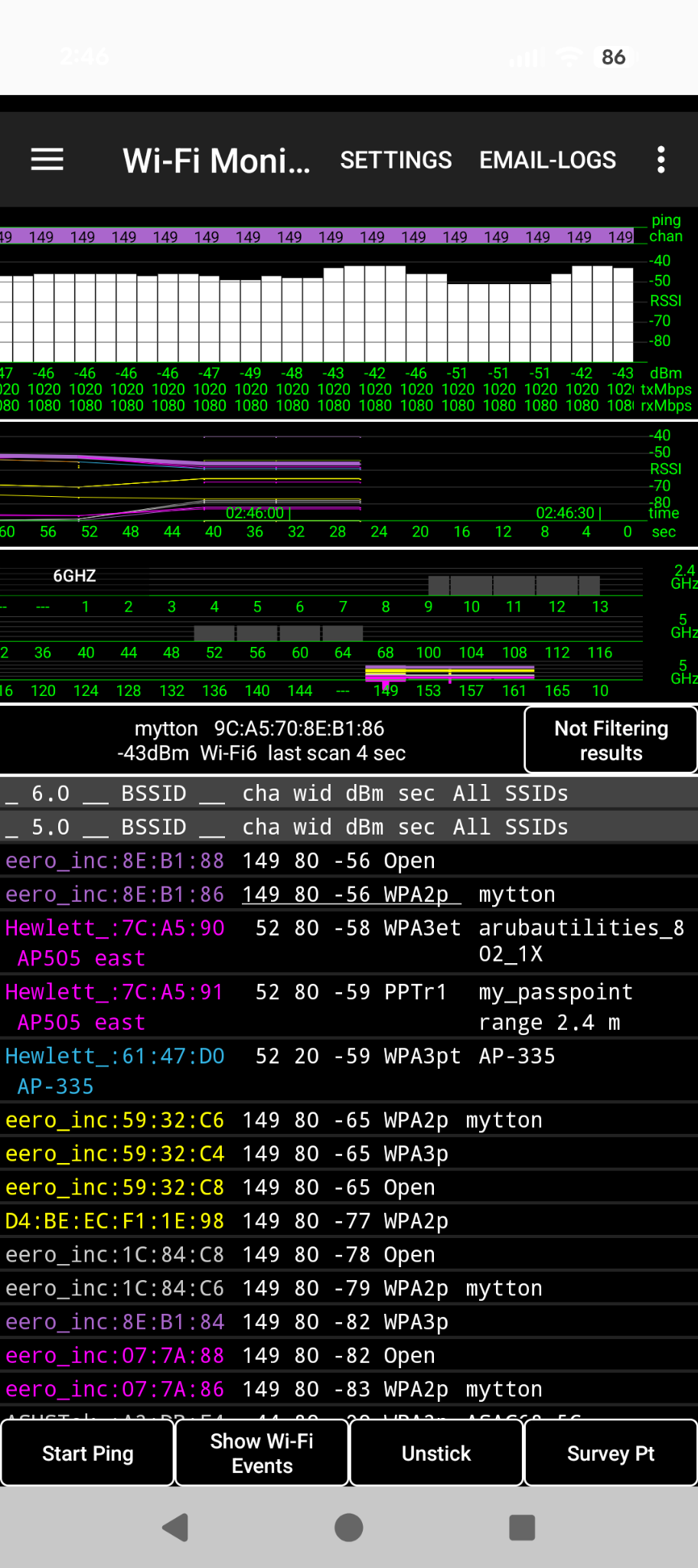Select row eero_inc:8E:B1:88 Open network
The width and height of the screenshot is (698, 1568).
pyautogui.click(x=349, y=861)
